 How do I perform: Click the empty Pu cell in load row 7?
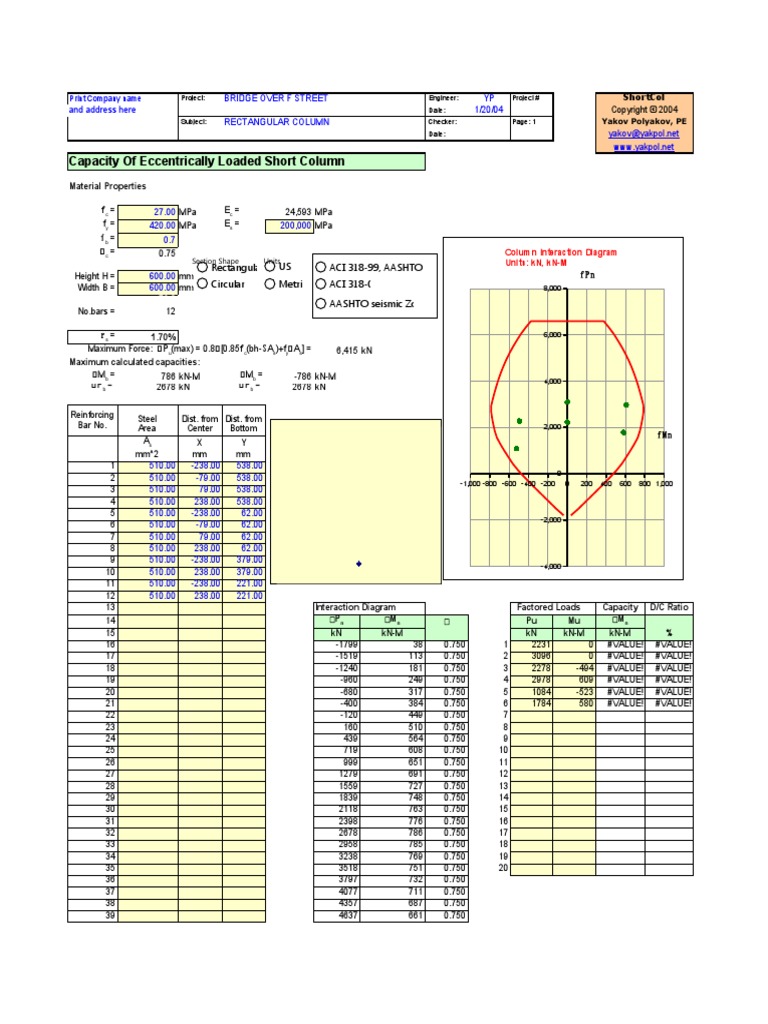532,715
